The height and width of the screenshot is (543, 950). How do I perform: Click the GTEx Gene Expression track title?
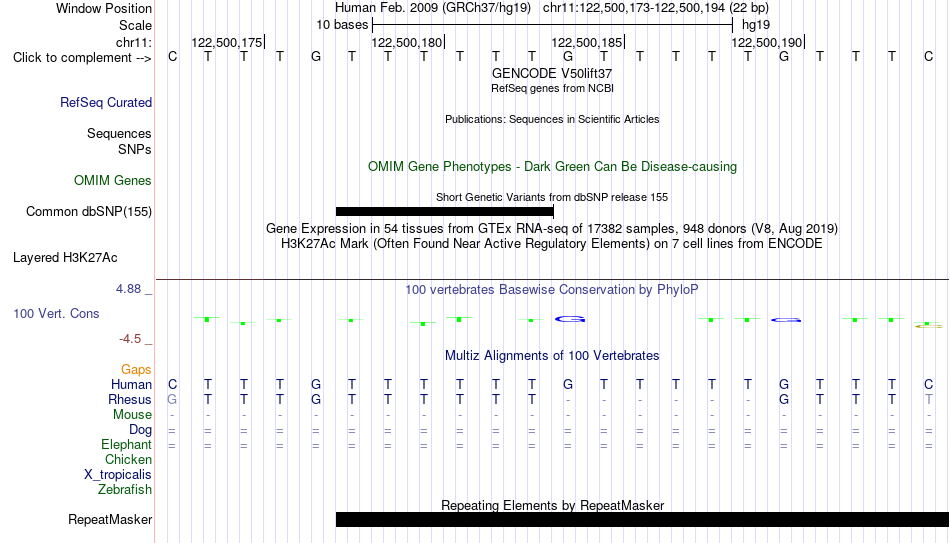coord(552,228)
